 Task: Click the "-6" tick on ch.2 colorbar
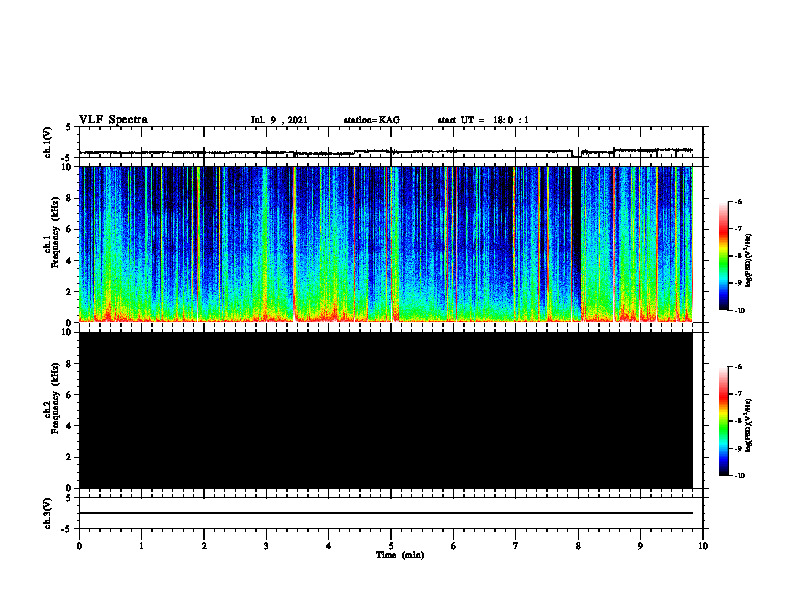pos(738,367)
